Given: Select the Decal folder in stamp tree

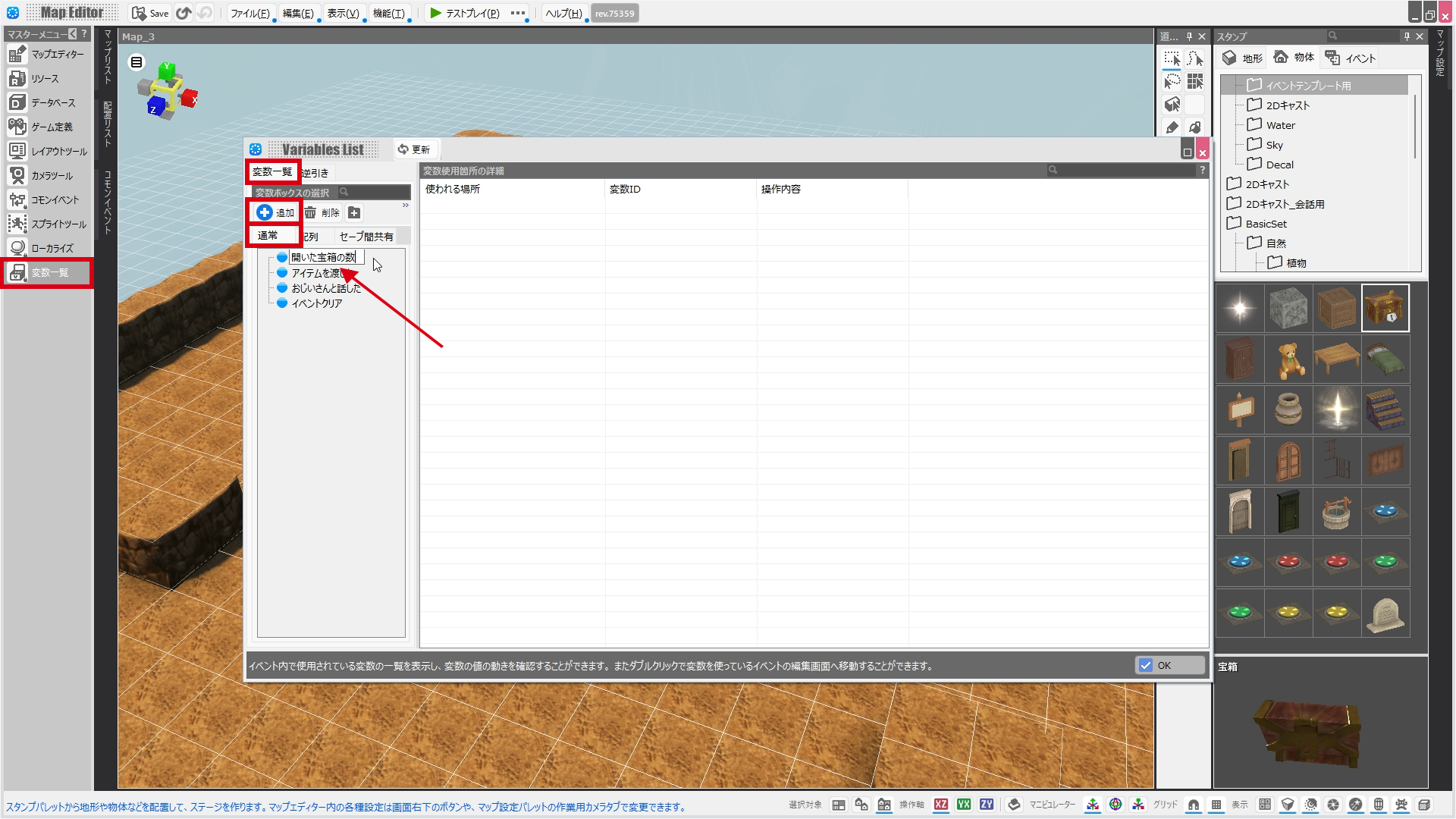Looking at the screenshot, I should (x=1271, y=165).
